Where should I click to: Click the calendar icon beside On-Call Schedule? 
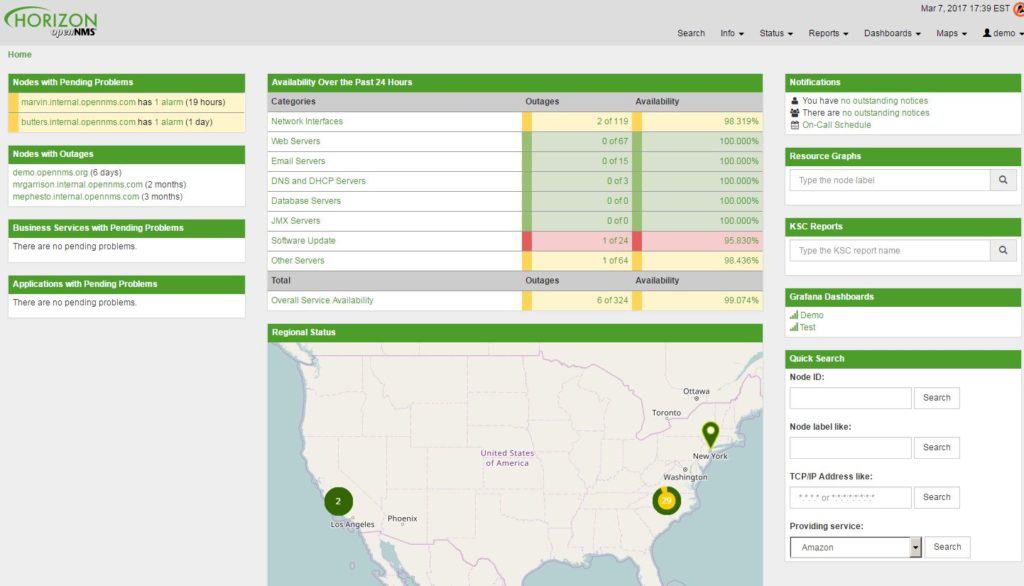click(x=795, y=125)
